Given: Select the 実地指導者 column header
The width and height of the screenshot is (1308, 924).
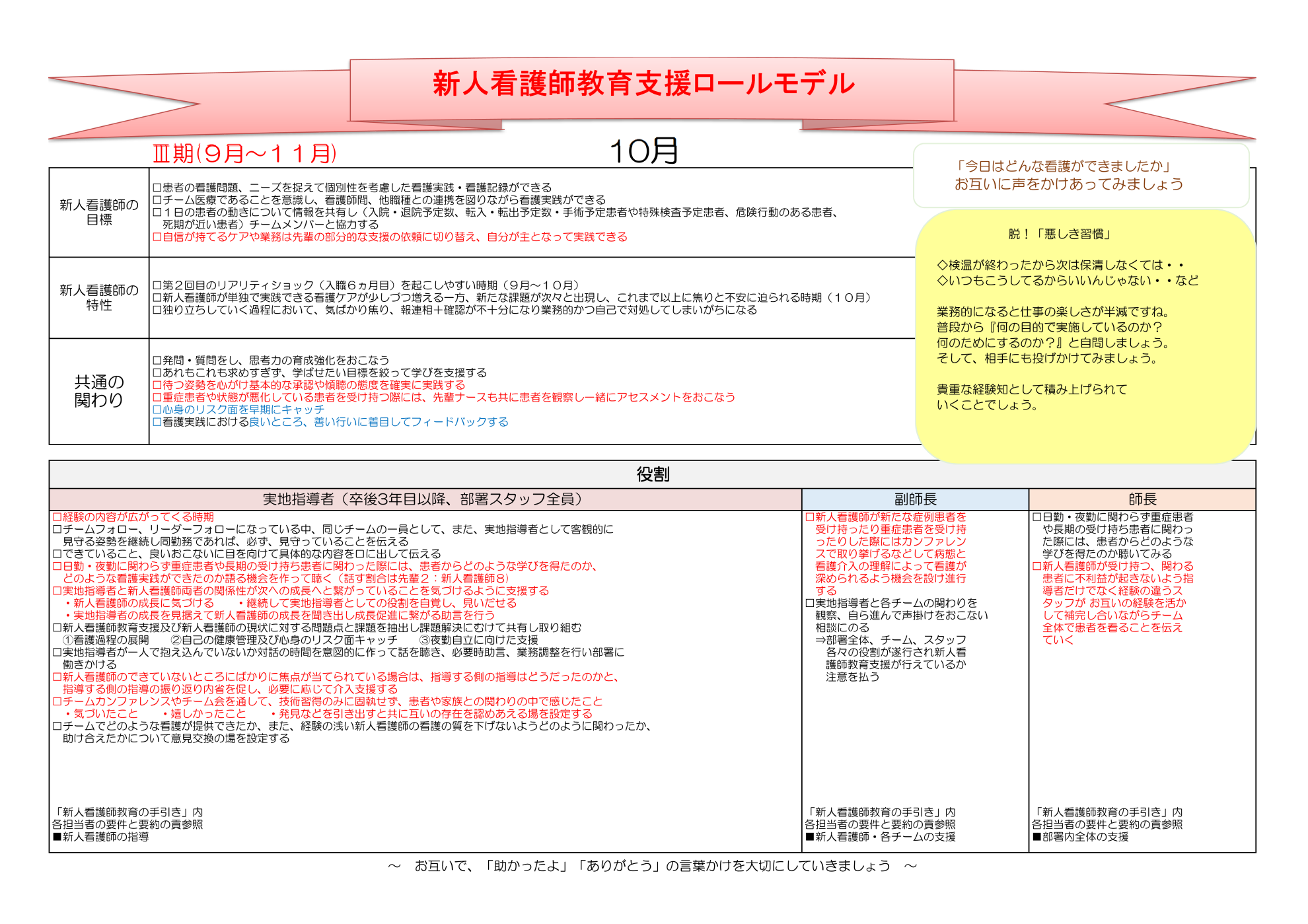Looking at the screenshot, I should click(x=425, y=499).
